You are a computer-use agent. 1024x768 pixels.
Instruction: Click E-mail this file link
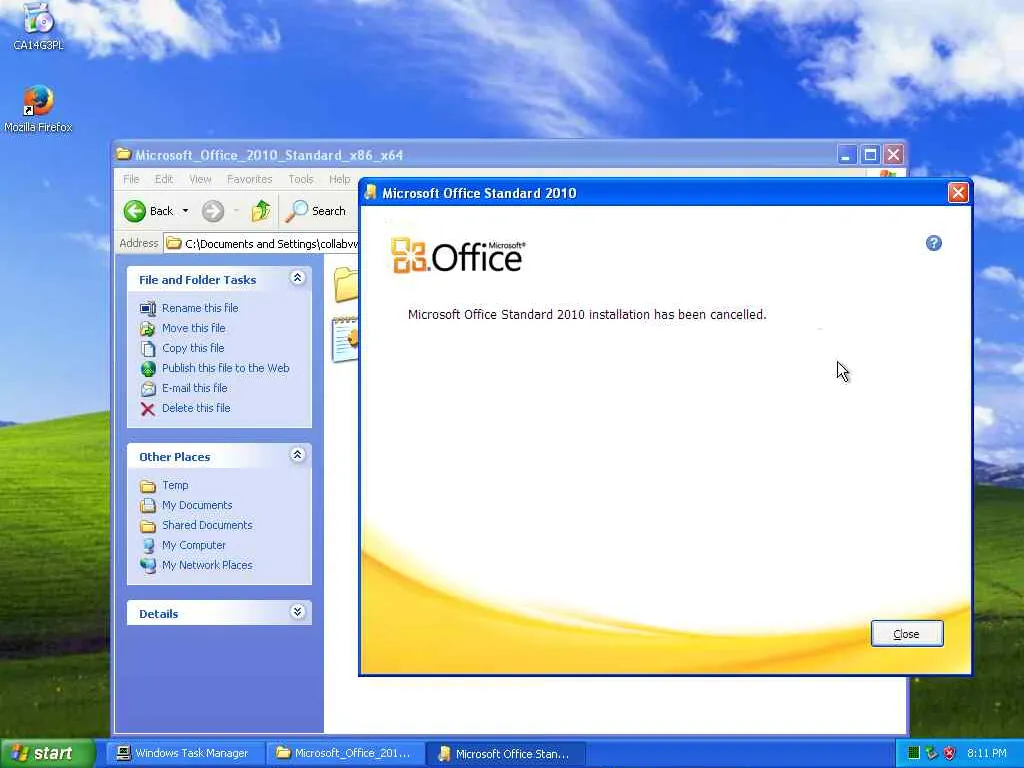[x=195, y=388]
